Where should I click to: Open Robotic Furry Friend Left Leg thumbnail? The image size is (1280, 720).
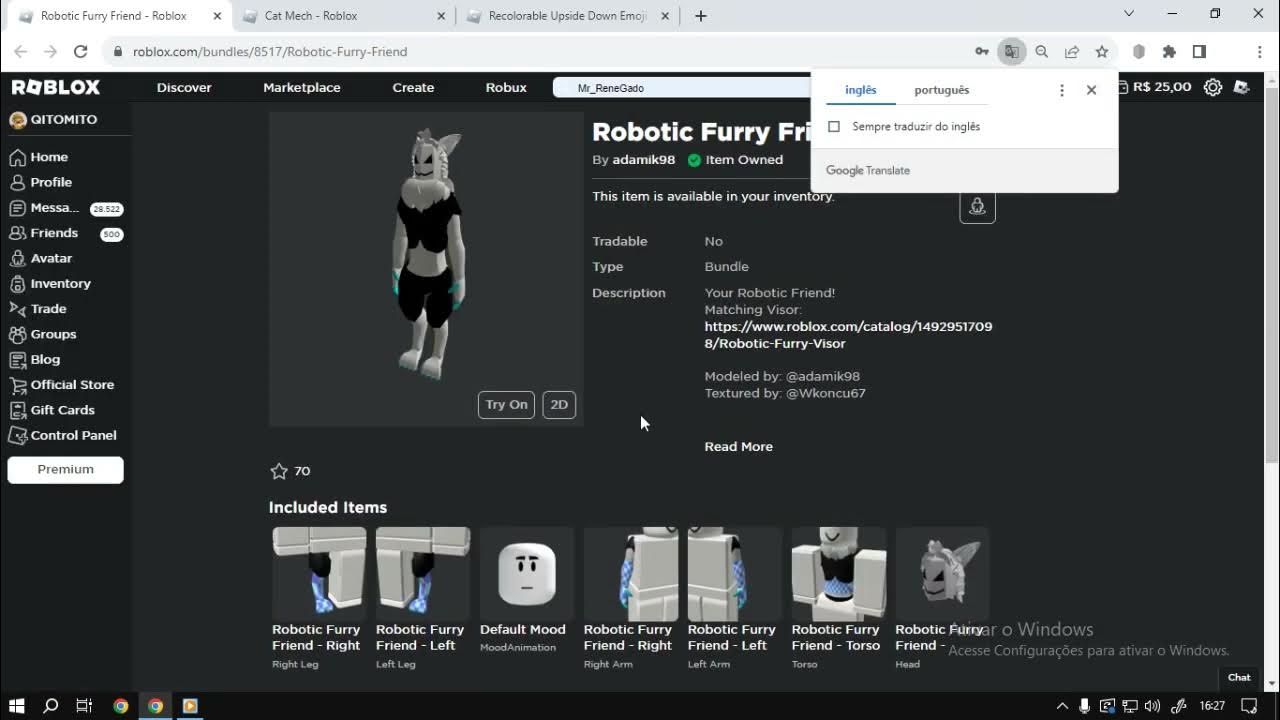[x=423, y=574]
